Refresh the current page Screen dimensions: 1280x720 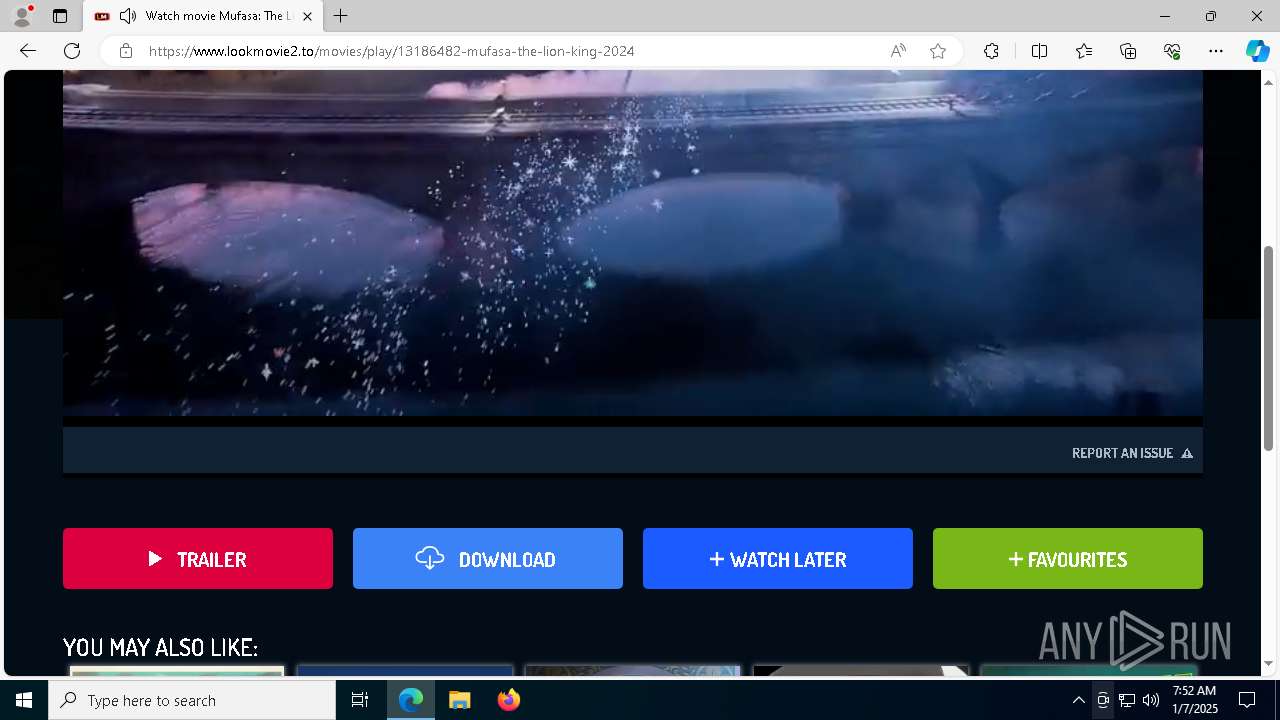[x=72, y=51]
